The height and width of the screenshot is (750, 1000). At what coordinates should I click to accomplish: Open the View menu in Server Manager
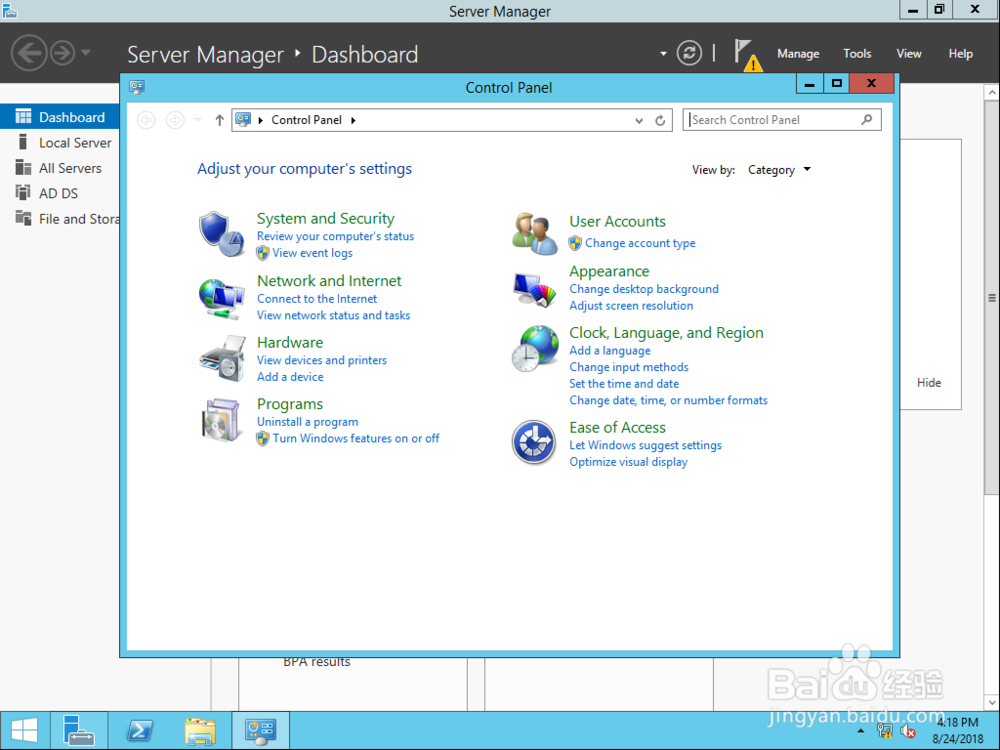pos(909,54)
